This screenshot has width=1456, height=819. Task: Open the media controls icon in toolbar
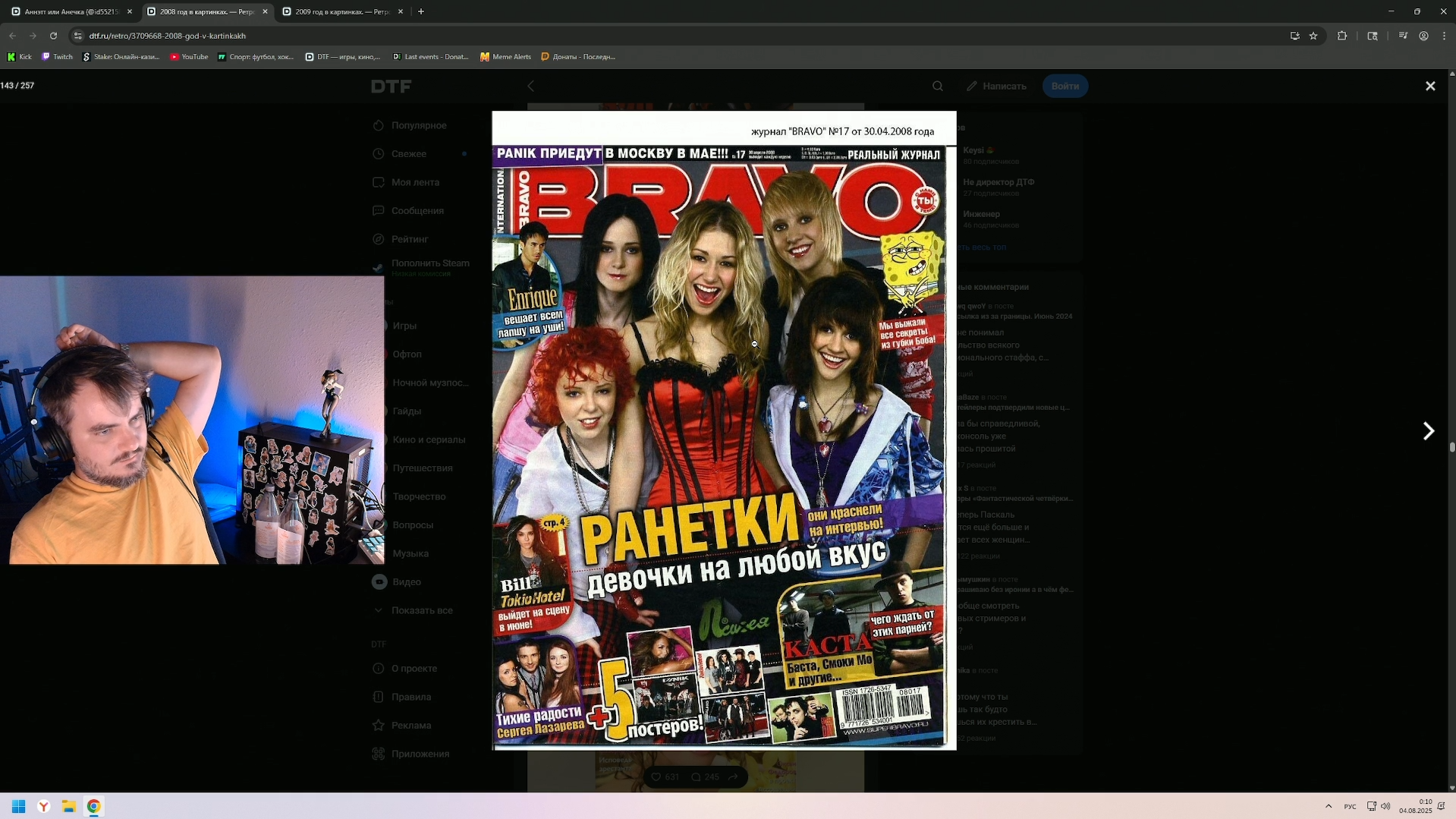point(1403,36)
